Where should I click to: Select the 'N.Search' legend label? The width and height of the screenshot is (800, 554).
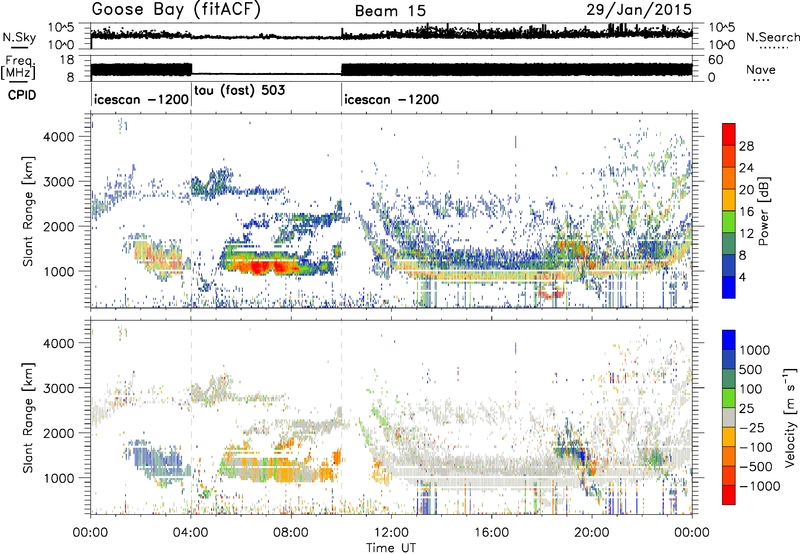pos(772,37)
